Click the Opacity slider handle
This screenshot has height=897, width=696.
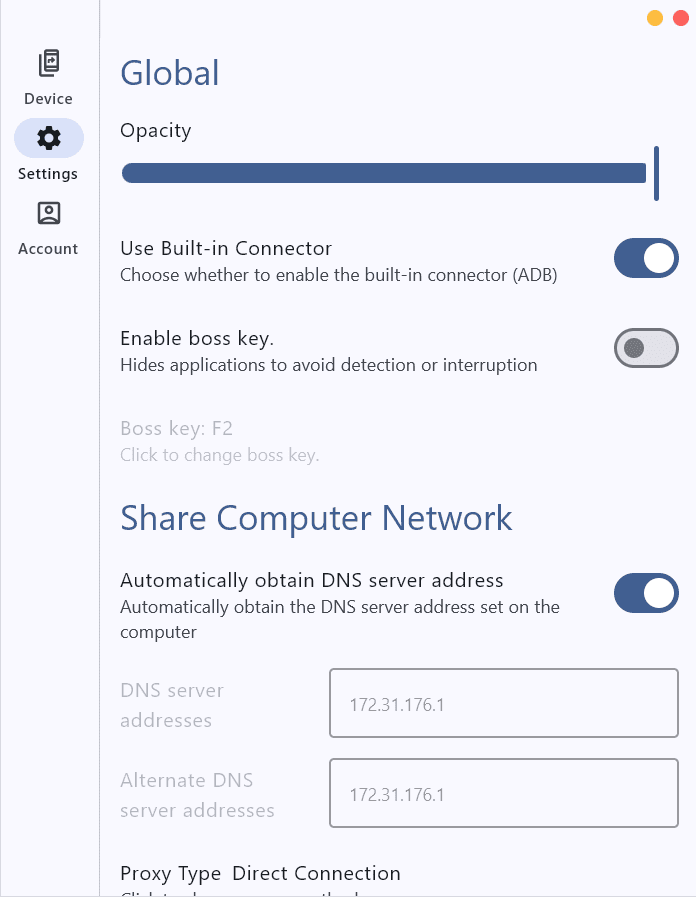click(x=656, y=174)
